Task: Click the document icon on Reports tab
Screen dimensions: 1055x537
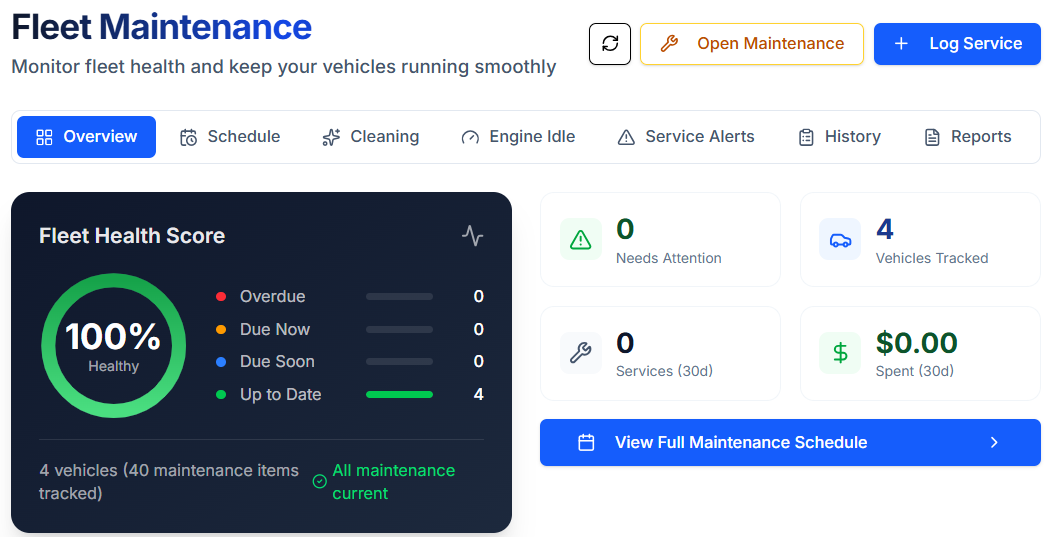Action: click(x=932, y=137)
